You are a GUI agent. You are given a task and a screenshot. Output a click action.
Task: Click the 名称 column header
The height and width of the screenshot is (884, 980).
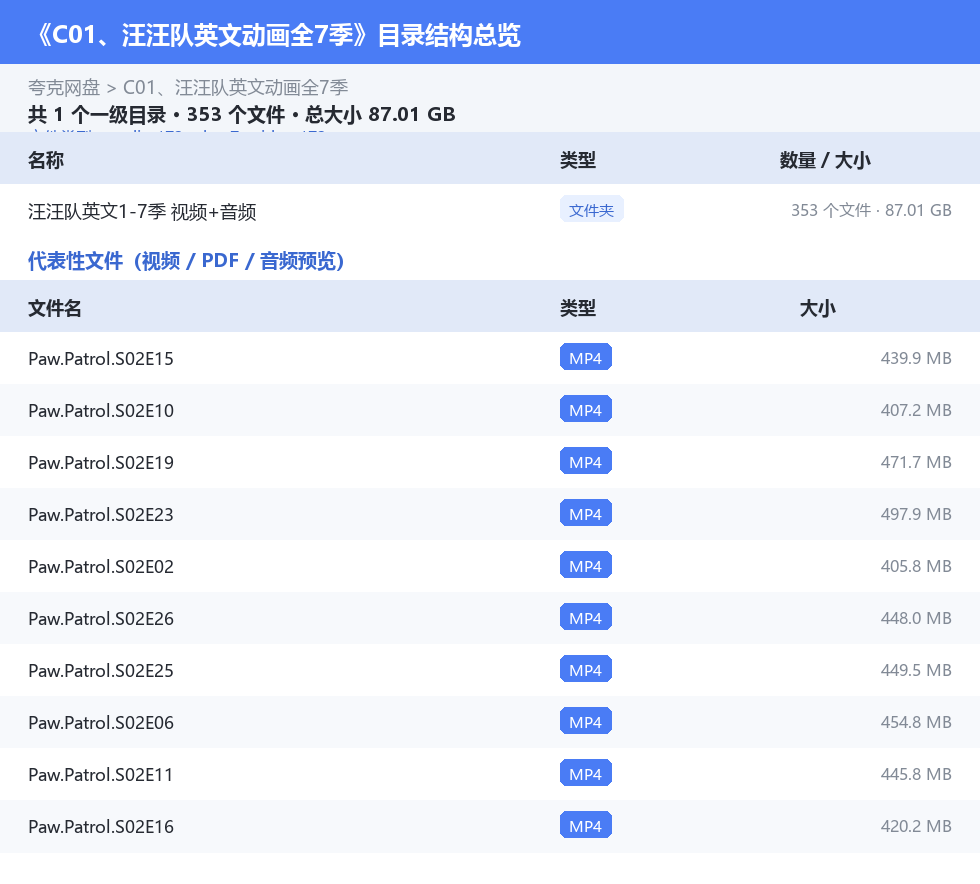pos(46,160)
